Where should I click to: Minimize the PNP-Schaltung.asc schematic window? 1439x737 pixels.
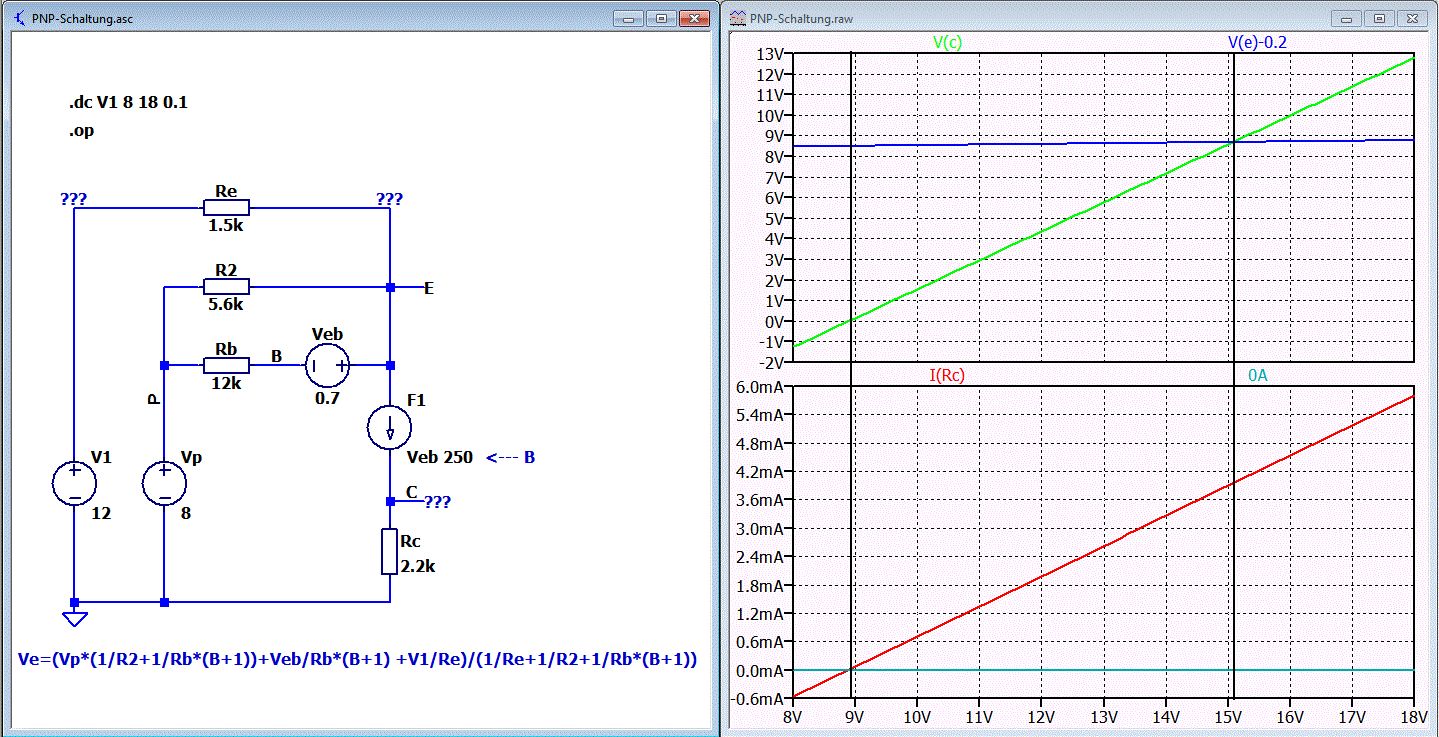[x=629, y=18]
